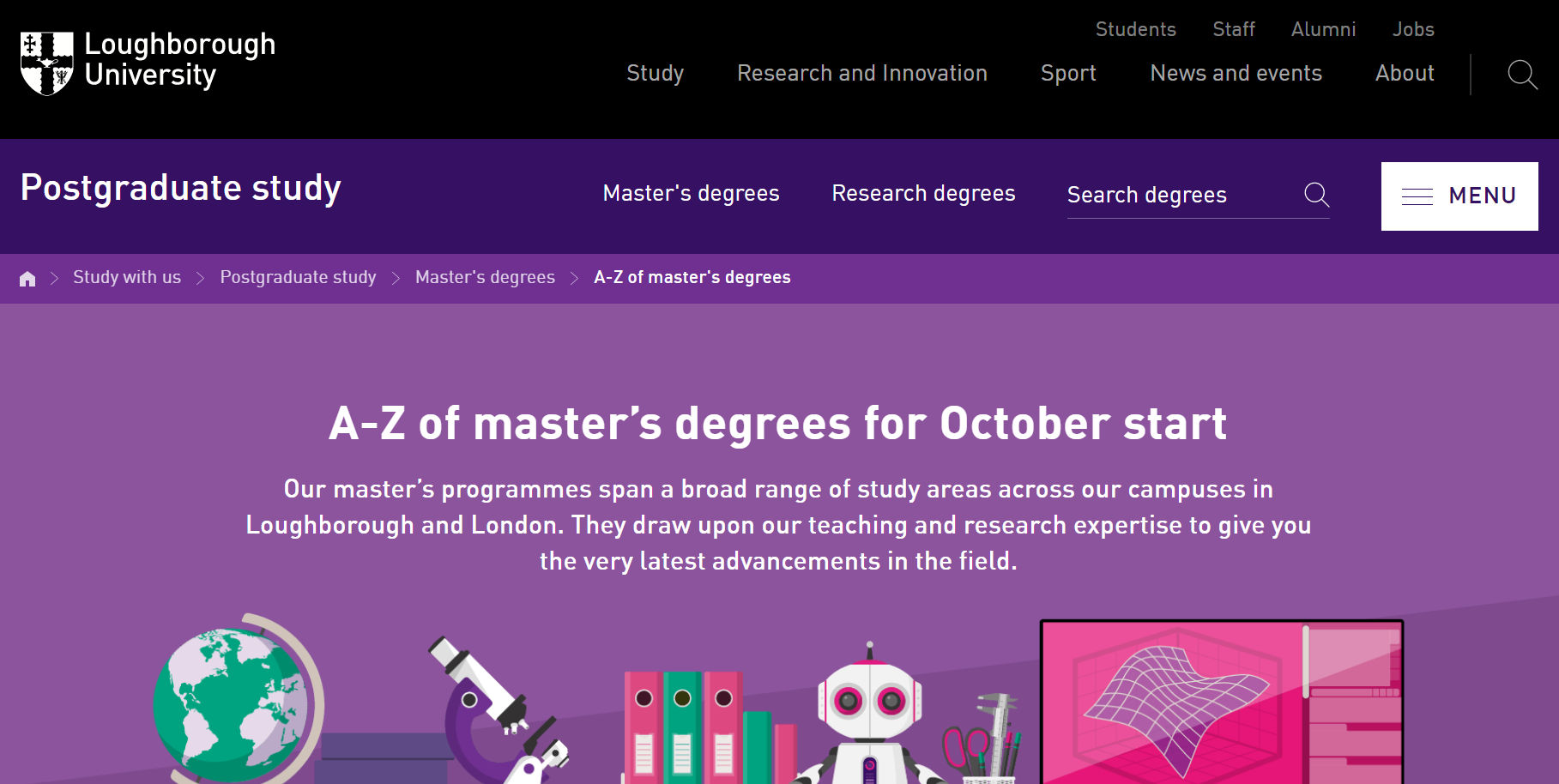The width and height of the screenshot is (1559, 784).
Task: Click the Students link at top
Action: pyautogui.click(x=1135, y=29)
